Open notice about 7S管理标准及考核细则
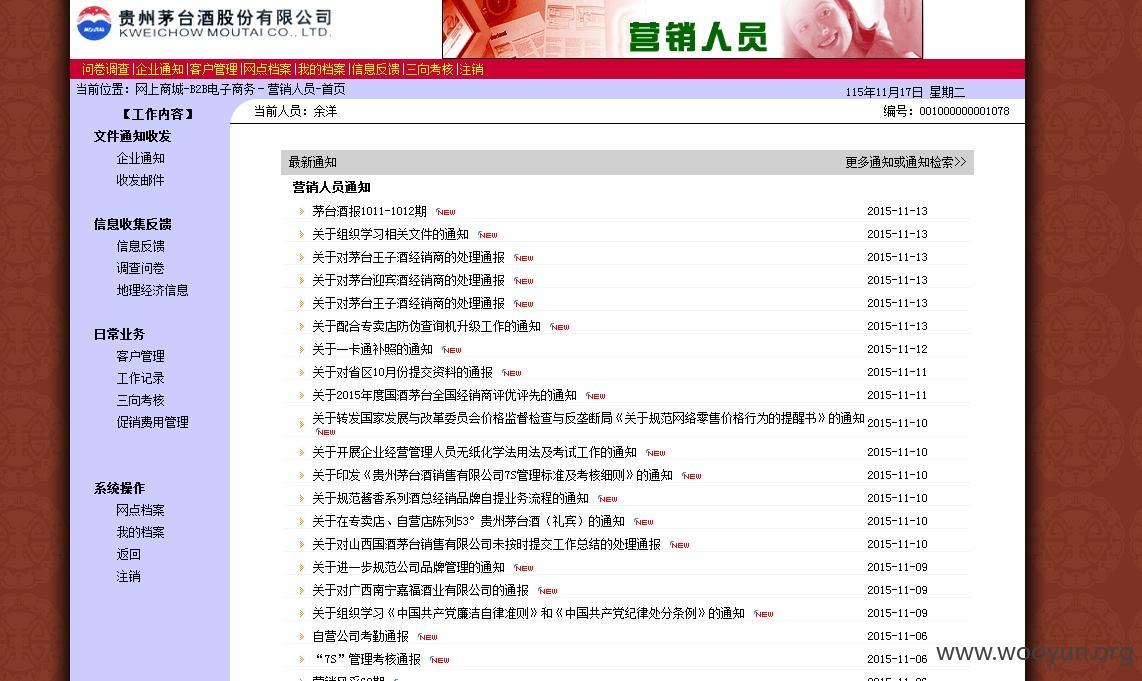Viewport: 1142px width, 681px height. tap(492, 476)
